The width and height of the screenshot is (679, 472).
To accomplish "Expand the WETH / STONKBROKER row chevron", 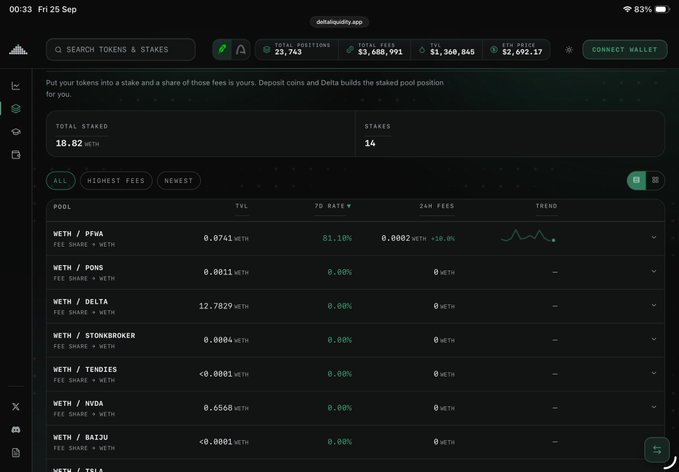I will [x=654, y=339].
